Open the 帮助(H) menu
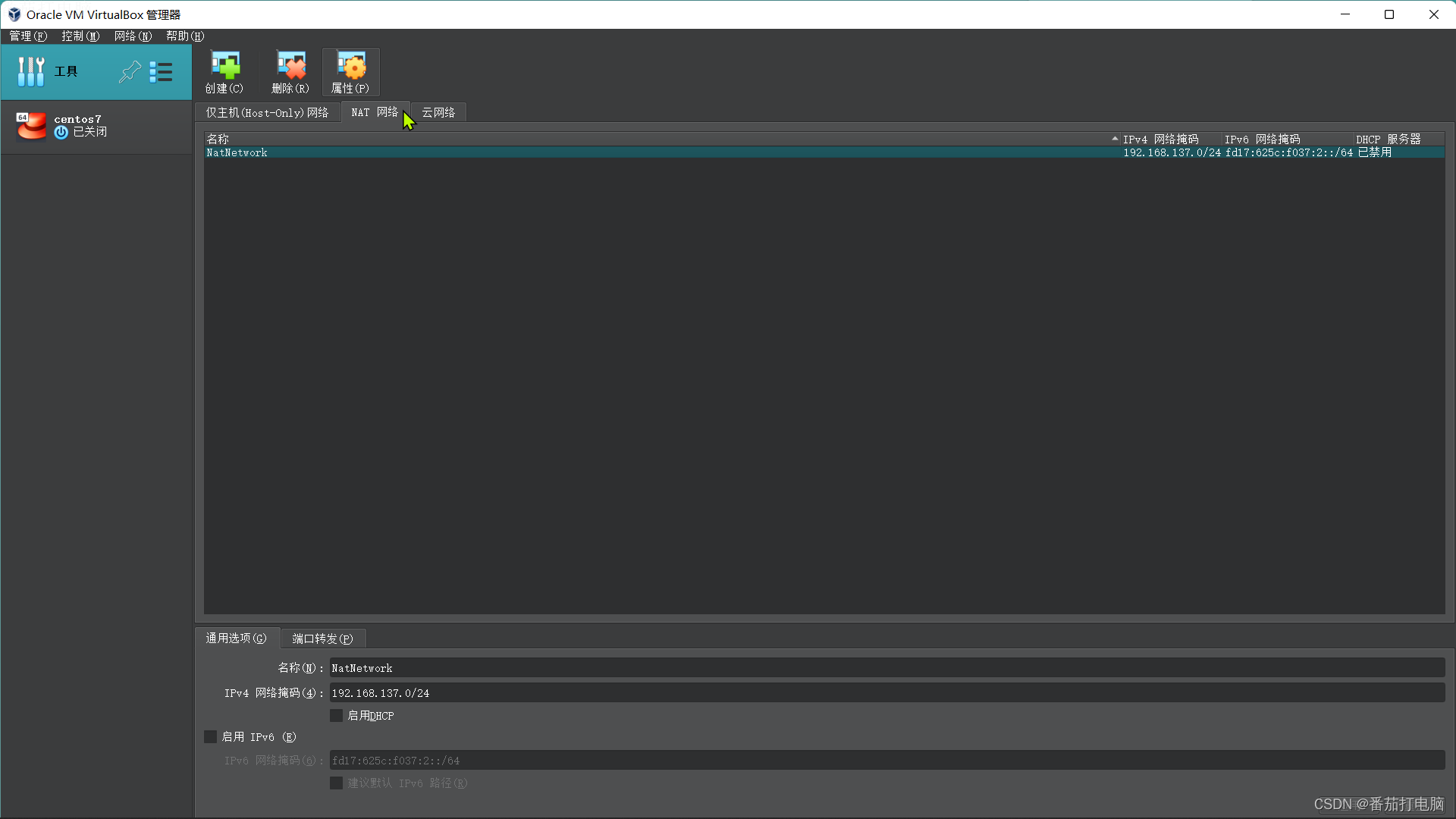The height and width of the screenshot is (819, 1456). click(x=185, y=36)
